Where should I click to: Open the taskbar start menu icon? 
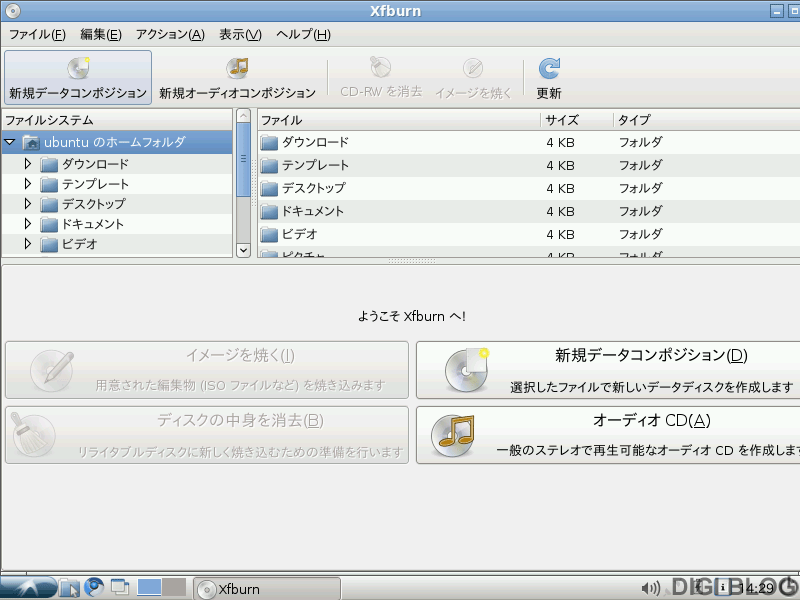click(27, 588)
